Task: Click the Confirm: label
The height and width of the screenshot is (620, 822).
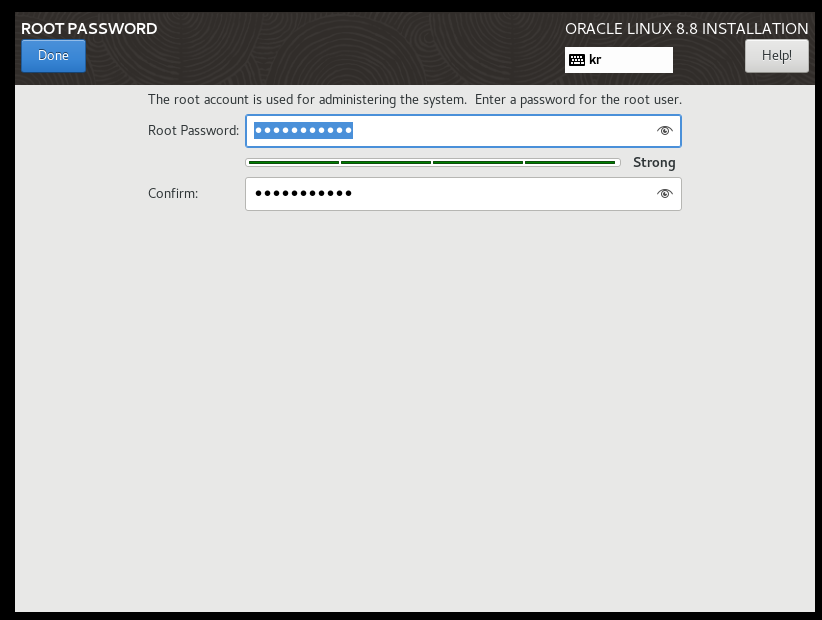Action: pos(172,193)
